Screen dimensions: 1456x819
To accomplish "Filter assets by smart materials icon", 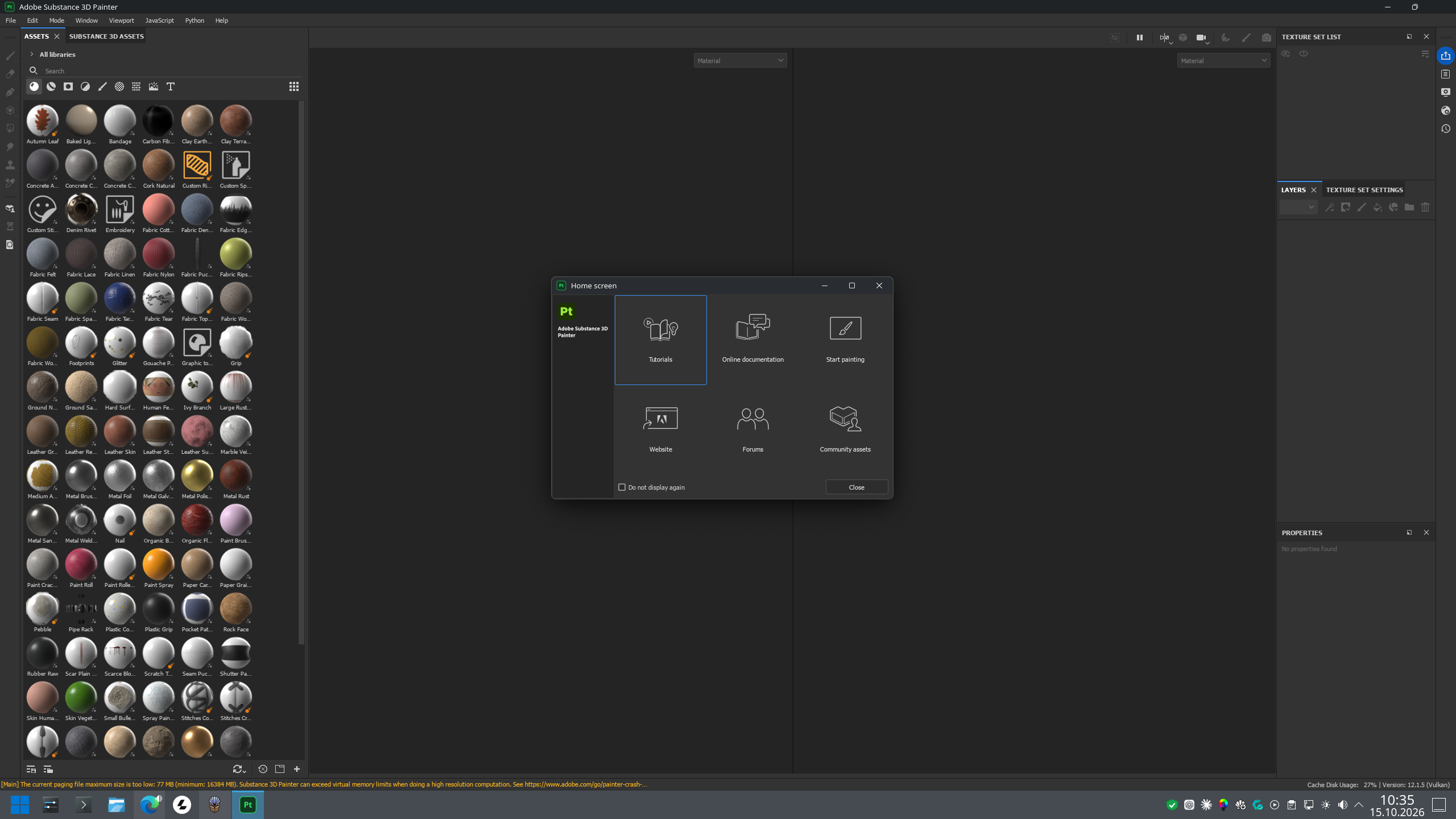I will pyautogui.click(x=51, y=86).
